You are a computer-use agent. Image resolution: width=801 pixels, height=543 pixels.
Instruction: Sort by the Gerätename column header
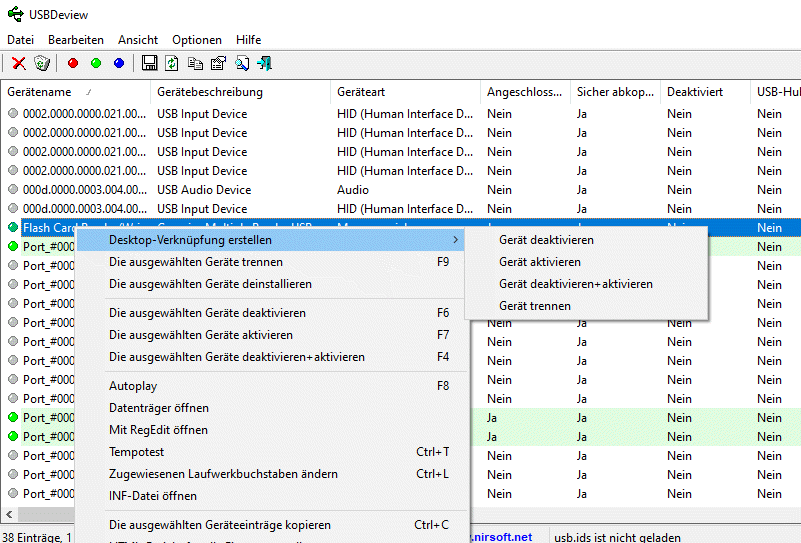click(40, 91)
